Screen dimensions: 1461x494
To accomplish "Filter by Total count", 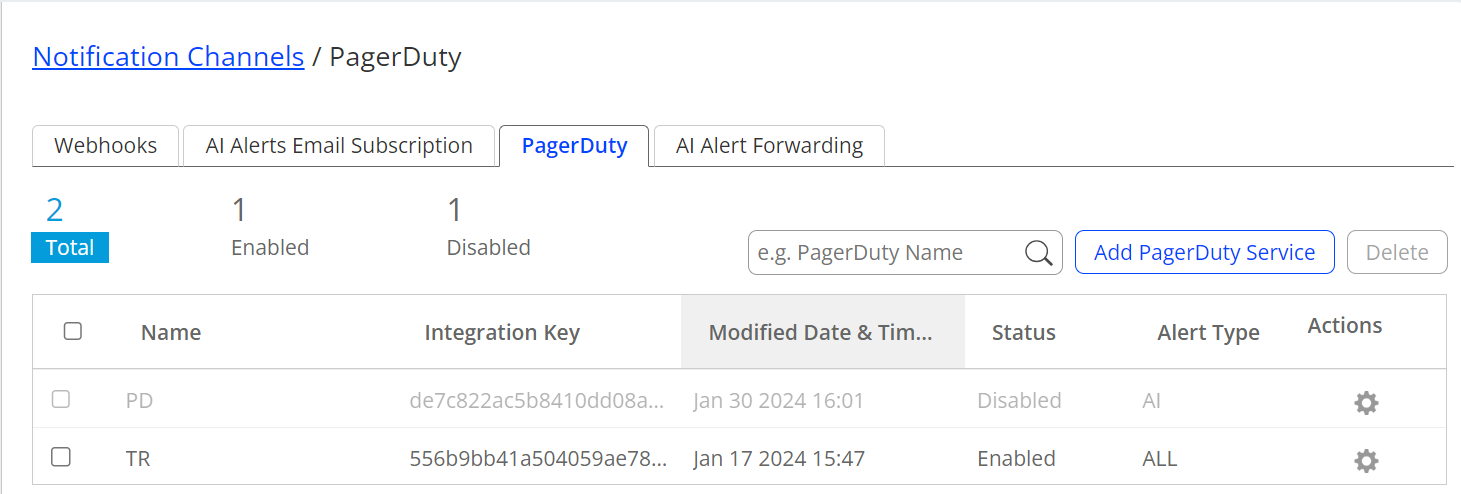I will [69, 228].
